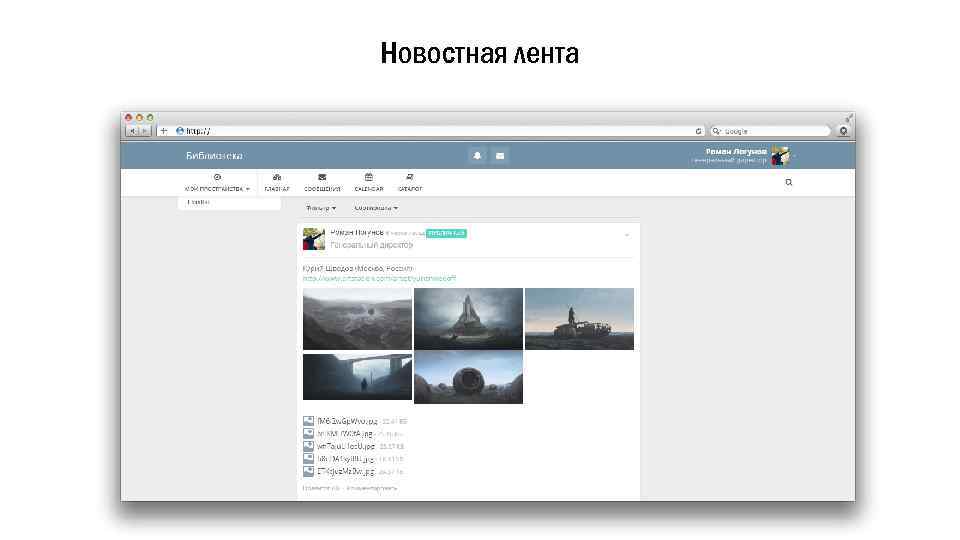This screenshot has height=540, width=960.
Task: Click the 'Календарь' calendar navigation icon
Action: [x=369, y=178]
